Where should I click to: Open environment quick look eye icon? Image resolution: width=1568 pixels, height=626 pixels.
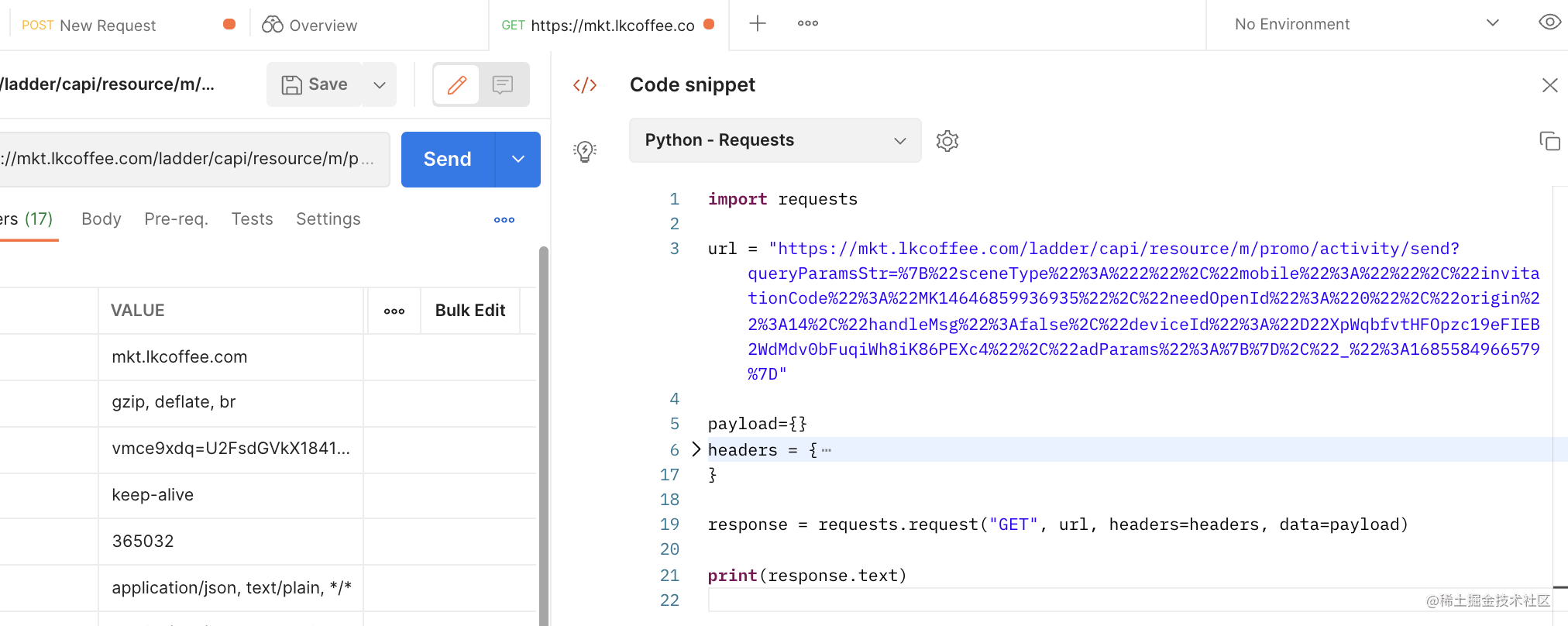[1549, 22]
